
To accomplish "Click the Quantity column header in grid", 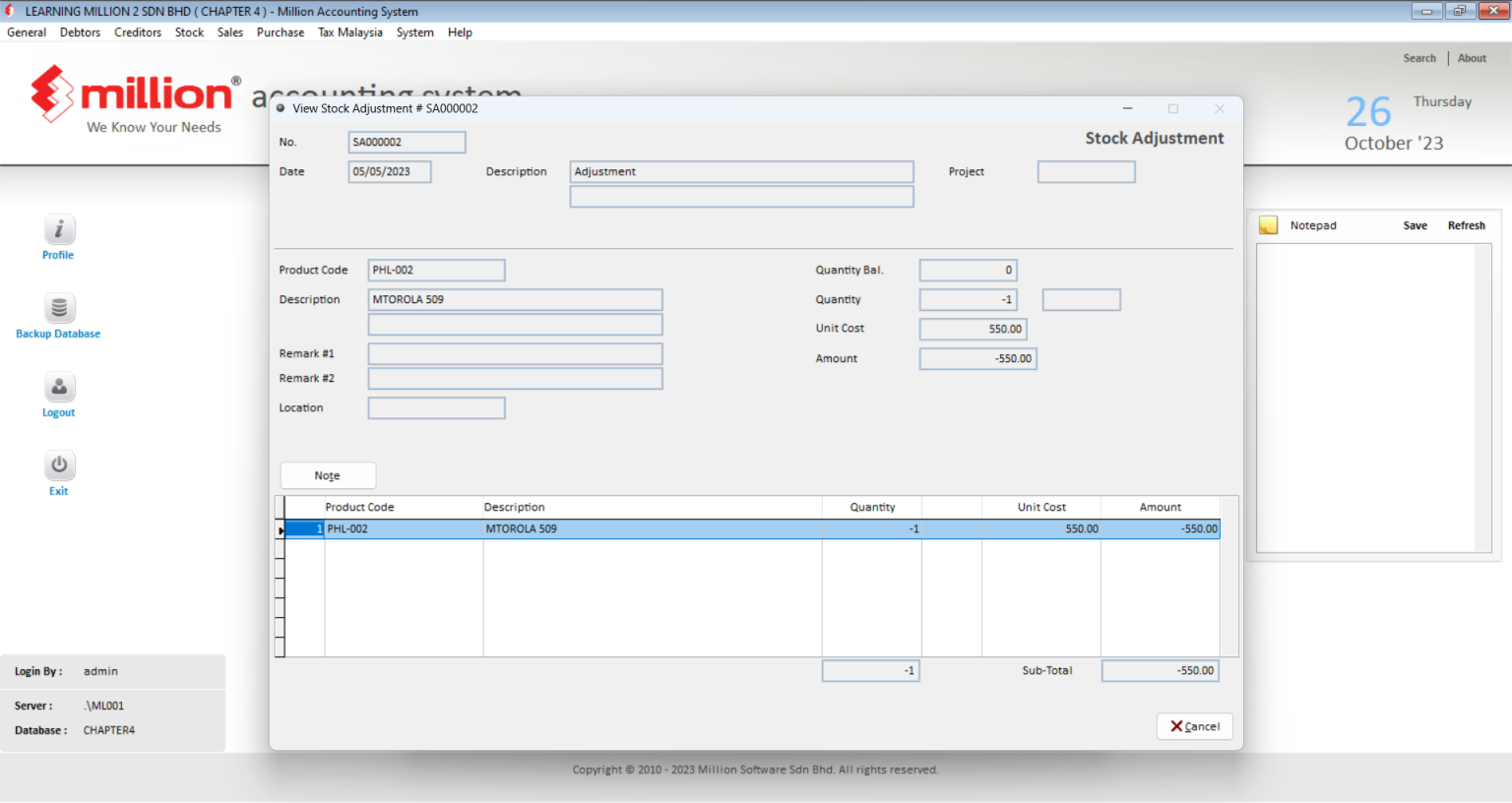I will [x=872, y=508].
